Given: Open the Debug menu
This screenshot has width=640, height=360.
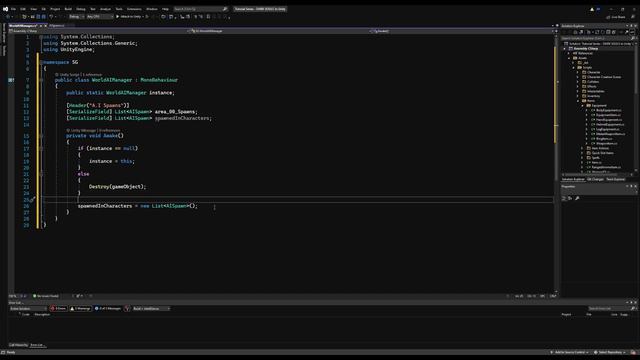Looking at the screenshot, I should pyautogui.click(x=81, y=9).
